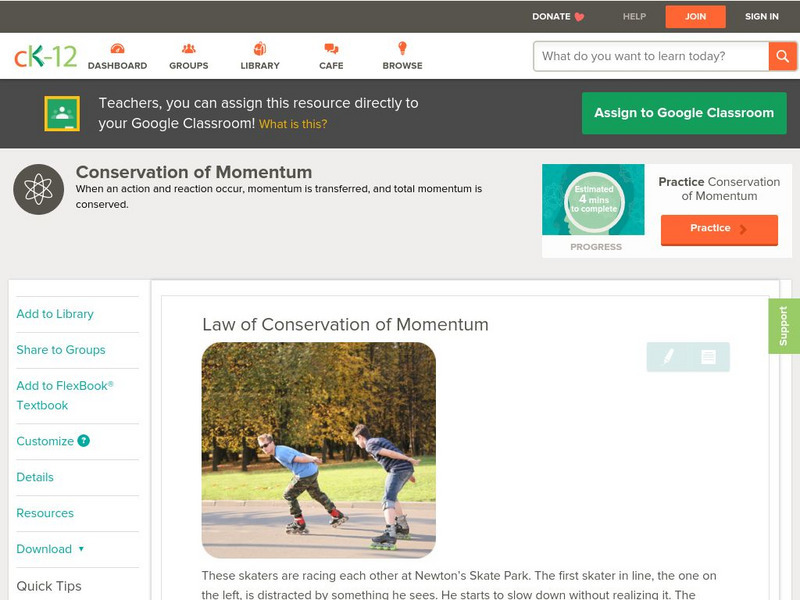Open Library via the backpack icon
Viewport: 800px width, 600px height.
[260, 48]
